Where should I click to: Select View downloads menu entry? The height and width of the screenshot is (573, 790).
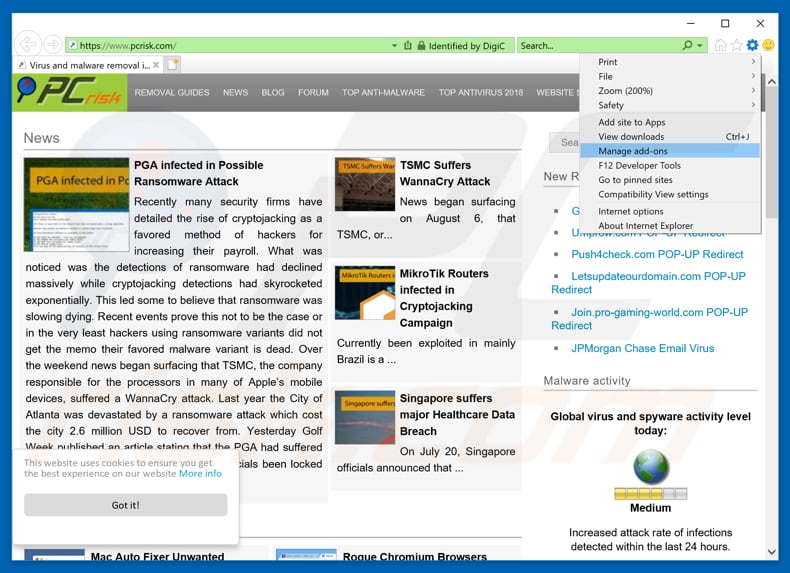pyautogui.click(x=631, y=137)
